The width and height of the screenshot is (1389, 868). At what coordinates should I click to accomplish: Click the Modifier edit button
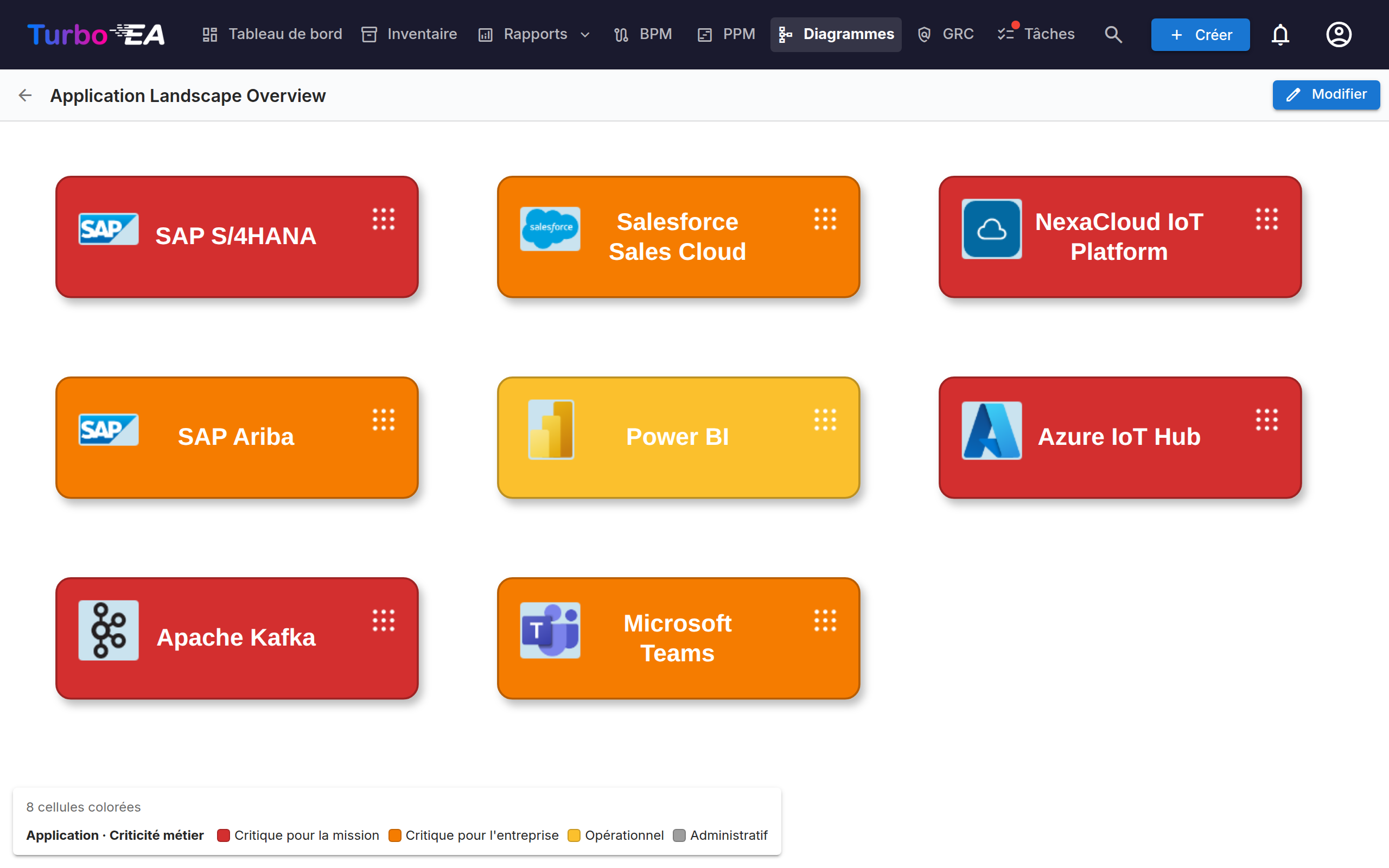[x=1326, y=95]
